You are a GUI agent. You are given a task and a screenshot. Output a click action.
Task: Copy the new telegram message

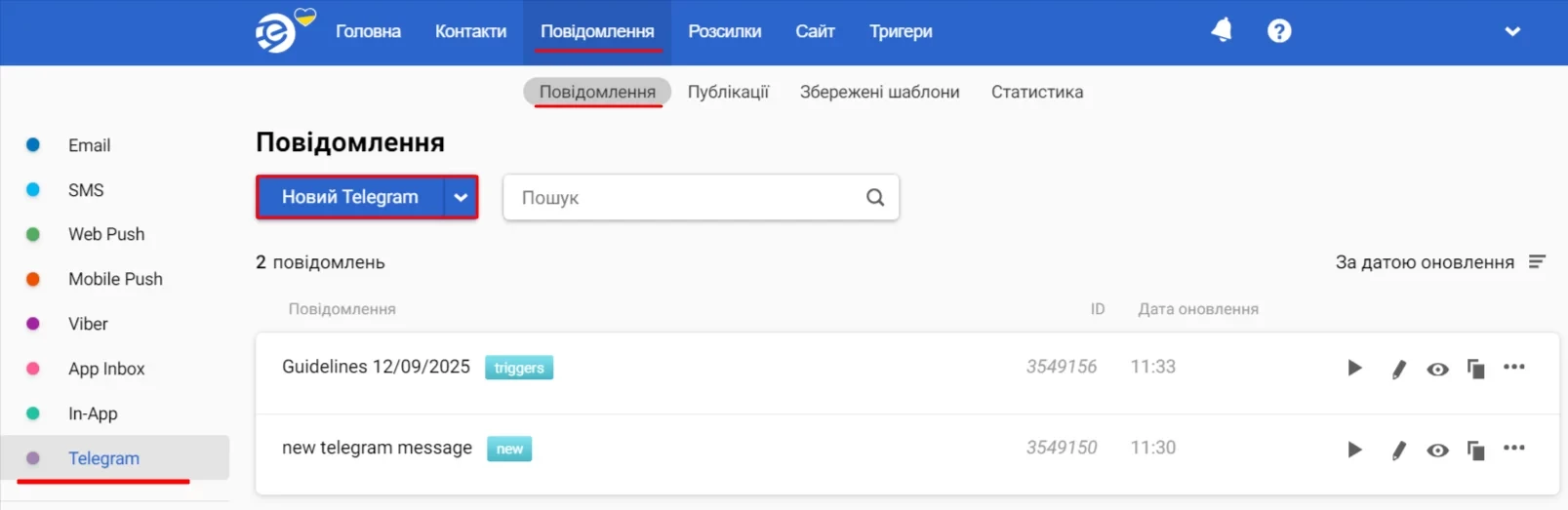[1475, 450]
